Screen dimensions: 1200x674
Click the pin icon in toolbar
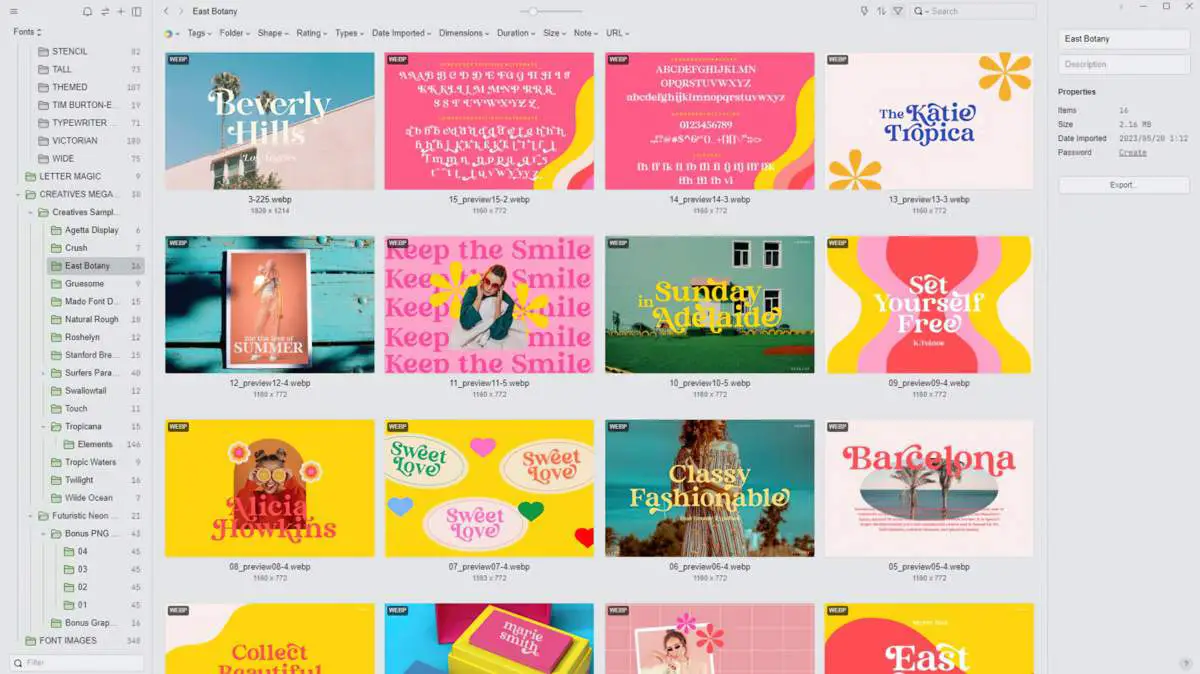[x=865, y=11]
